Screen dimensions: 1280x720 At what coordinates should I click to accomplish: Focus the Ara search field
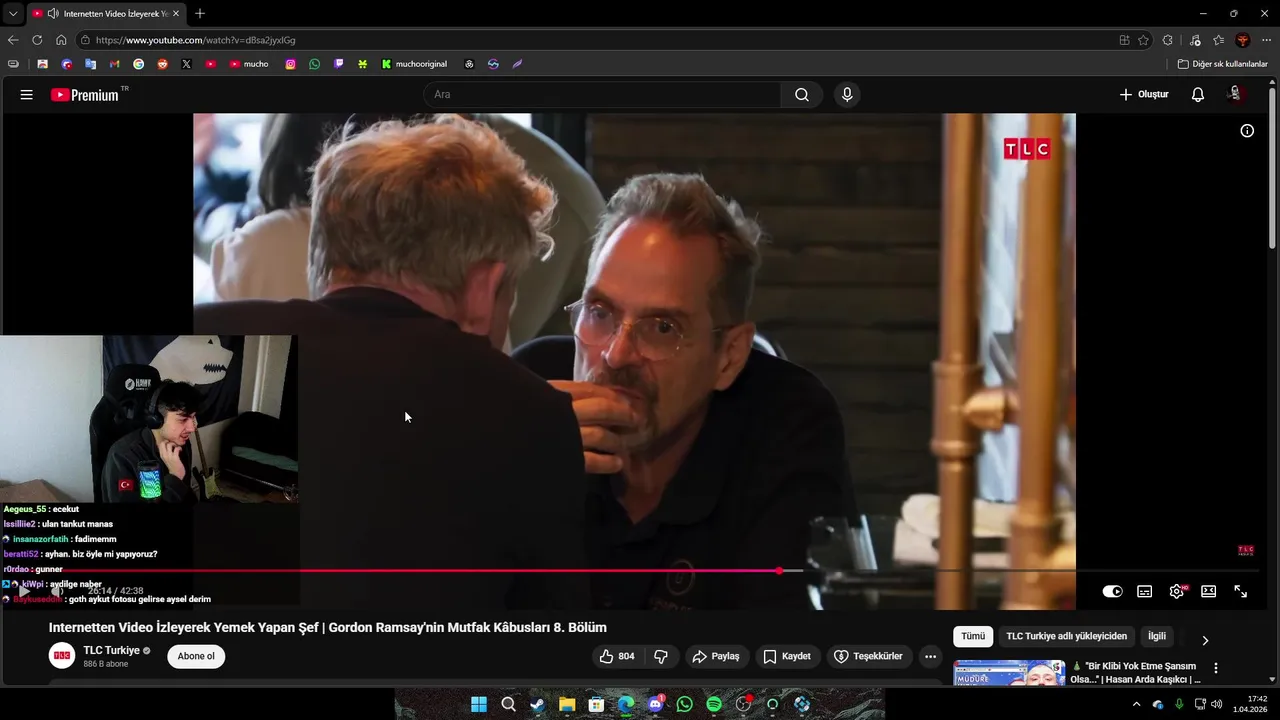click(603, 95)
